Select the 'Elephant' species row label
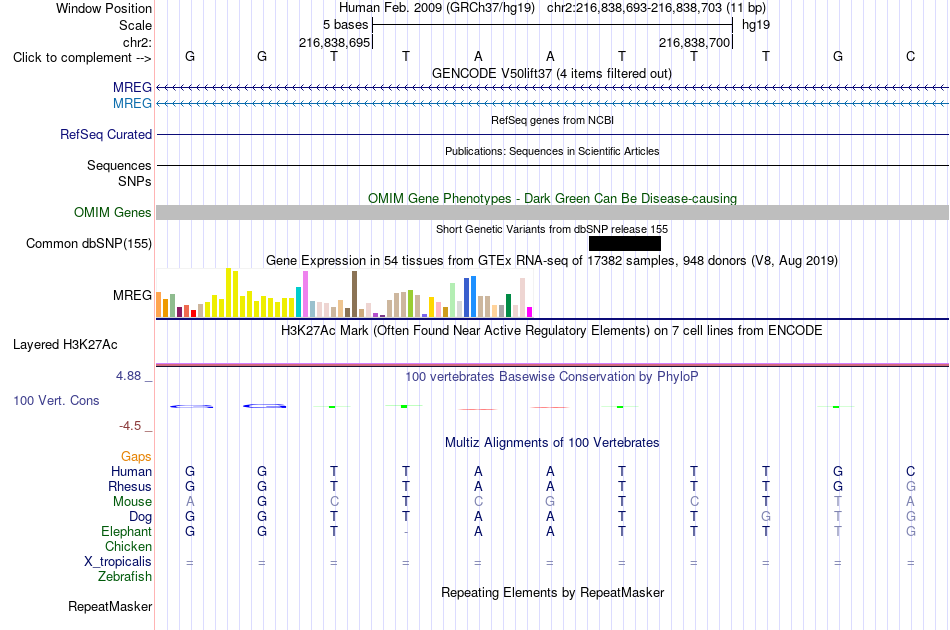950x630 pixels. point(126,531)
